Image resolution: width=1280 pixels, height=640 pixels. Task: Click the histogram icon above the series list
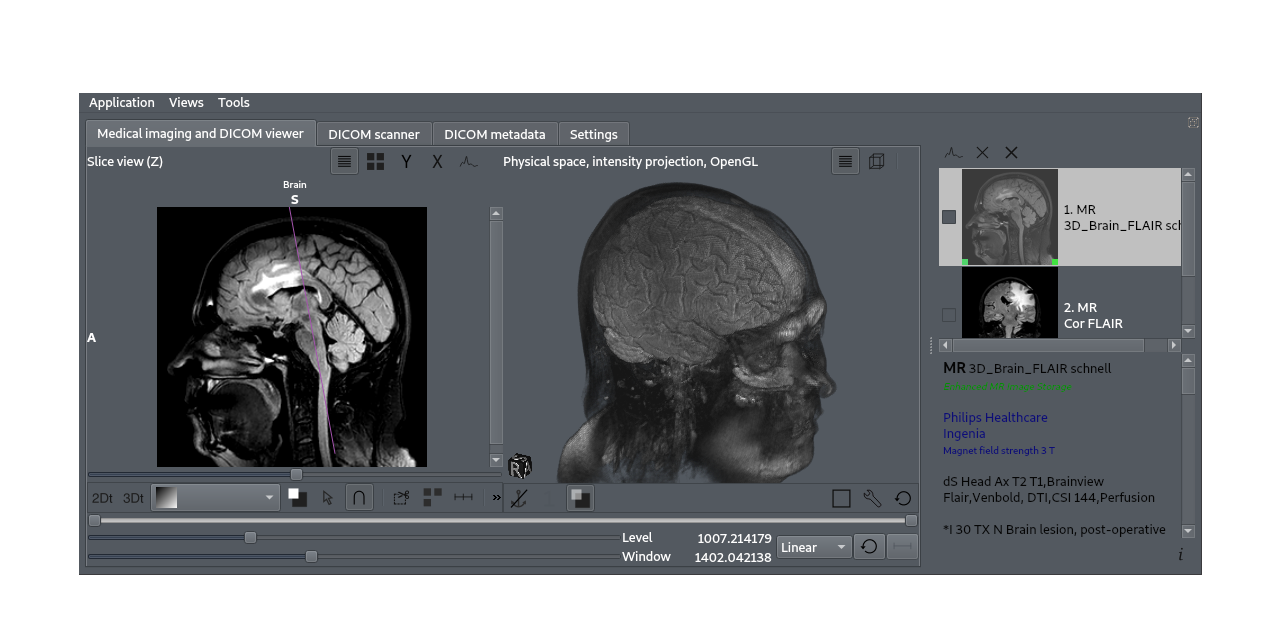[953, 152]
